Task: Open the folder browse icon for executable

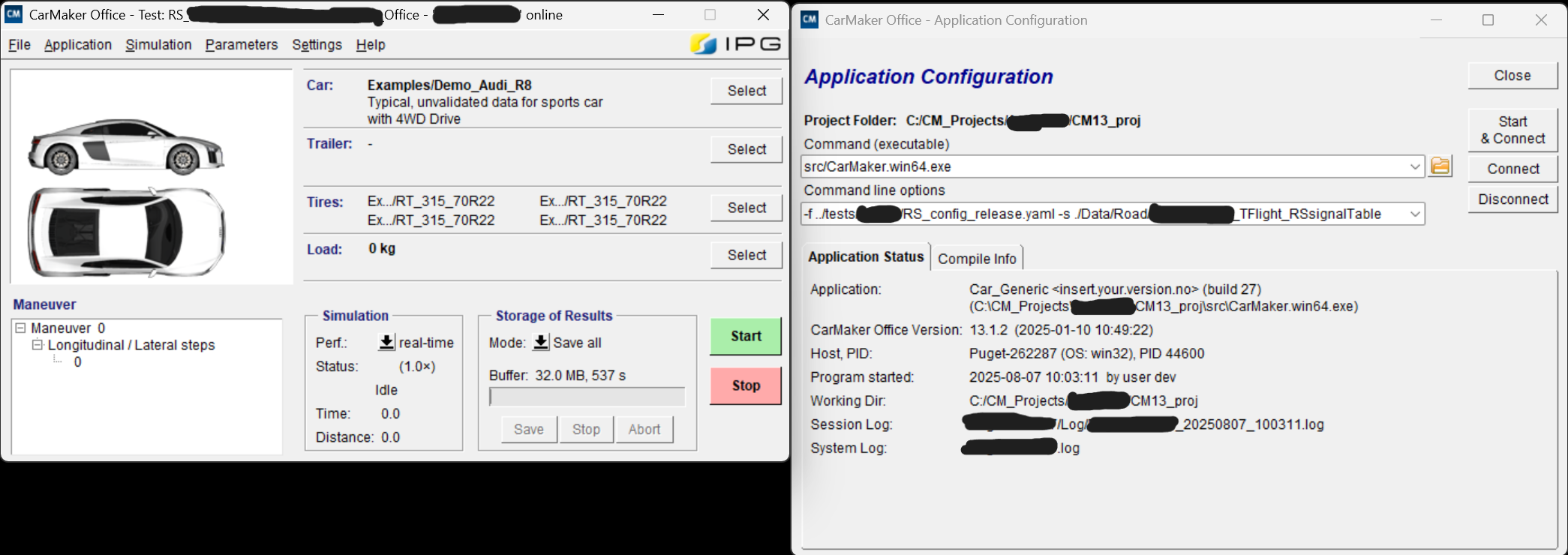Action: pos(1440,166)
